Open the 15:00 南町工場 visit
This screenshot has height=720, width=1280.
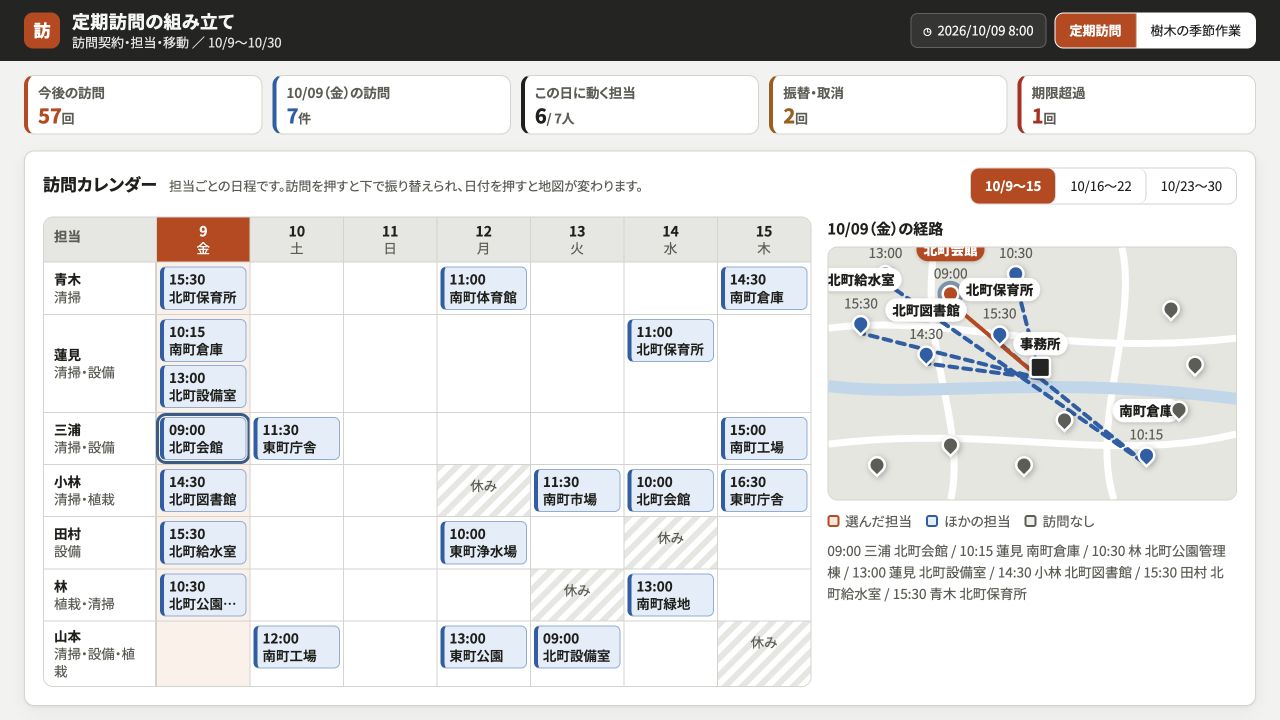[x=764, y=438]
